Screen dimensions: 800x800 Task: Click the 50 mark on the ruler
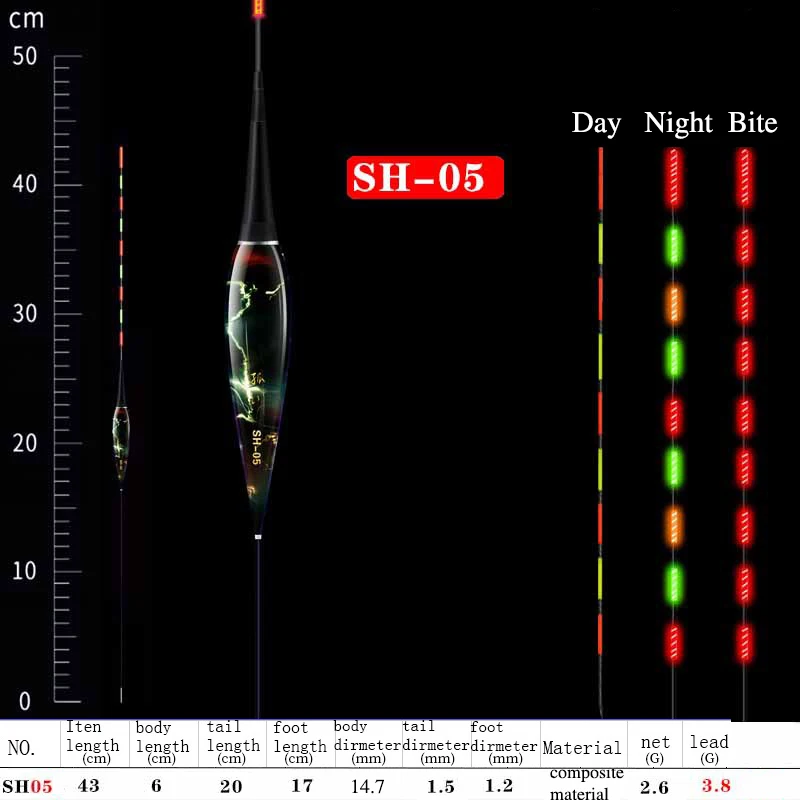point(24,56)
